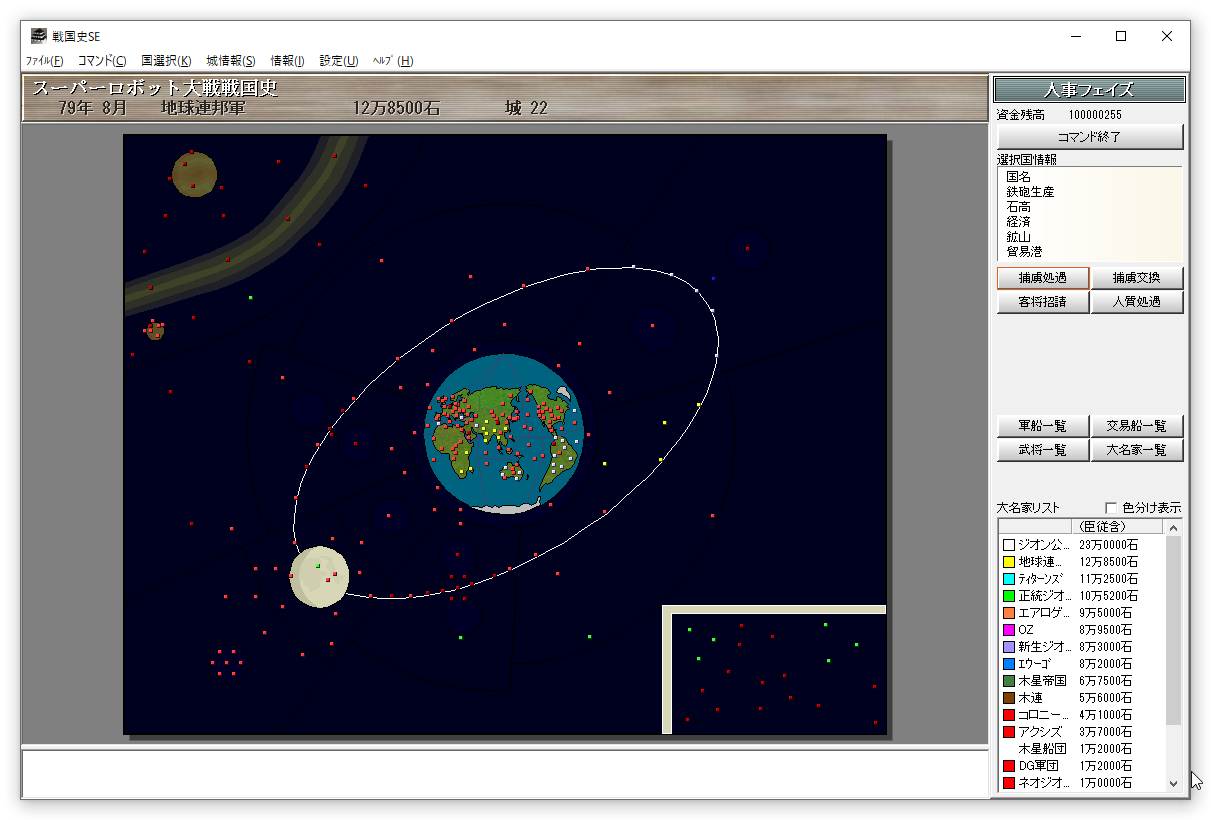
Task: Click the Earth globe on the map
Action: (x=506, y=432)
